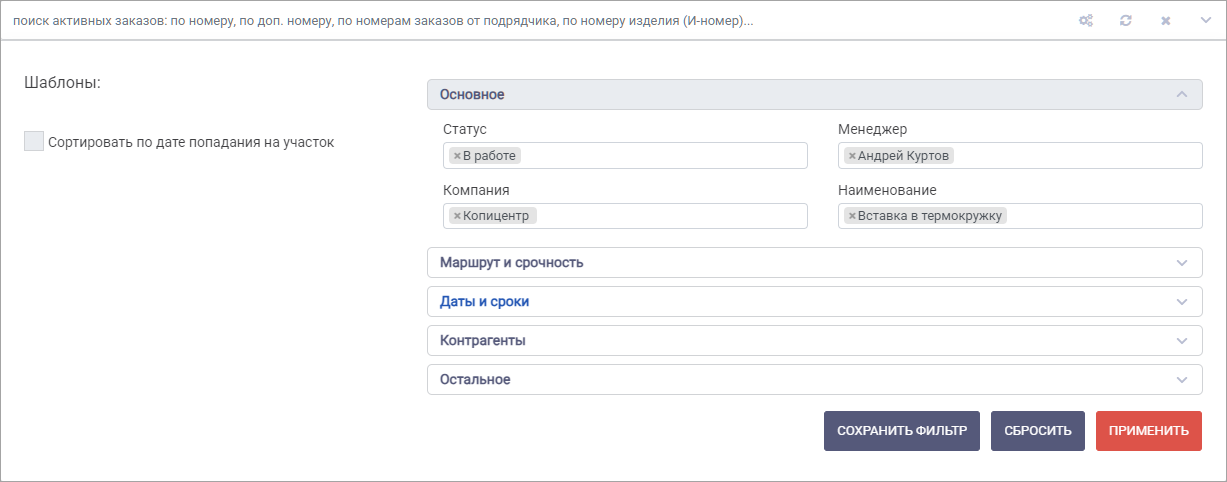This screenshot has height=482, width=1227.
Task: Click the refresh arrows icon in search bar
Action: click(1126, 20)
